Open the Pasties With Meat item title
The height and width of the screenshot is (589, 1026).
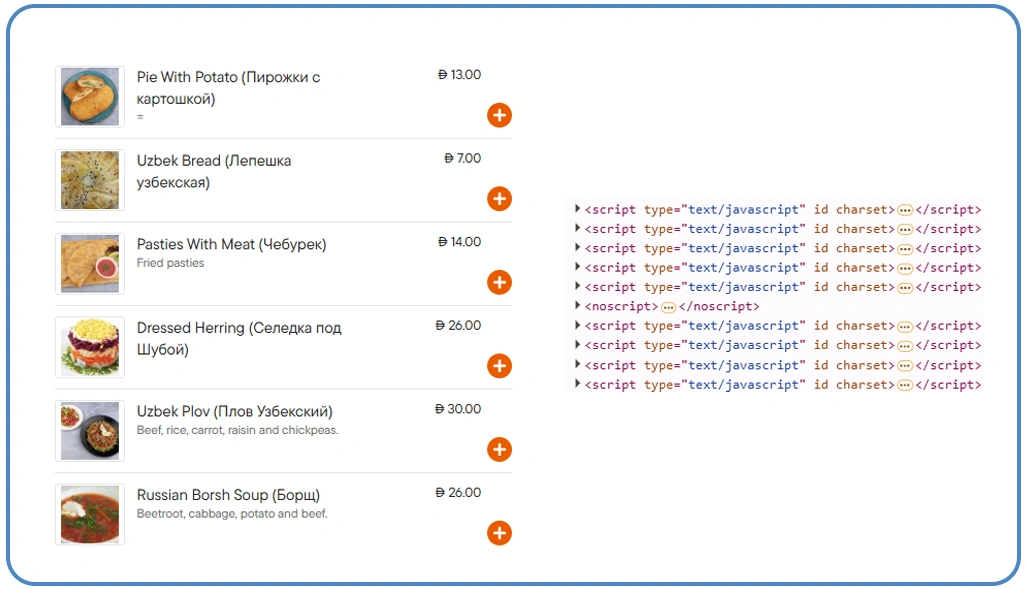(x=231, y=244)
